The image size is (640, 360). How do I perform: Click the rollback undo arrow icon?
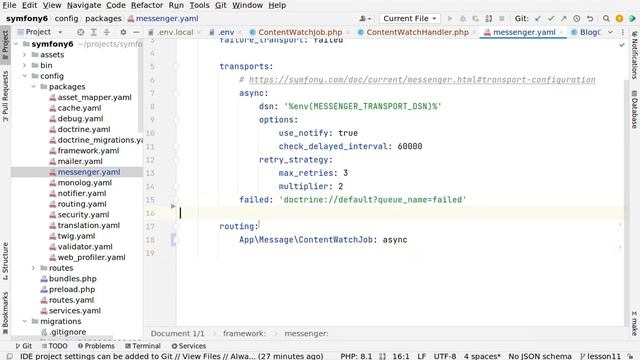click(590, 18)
